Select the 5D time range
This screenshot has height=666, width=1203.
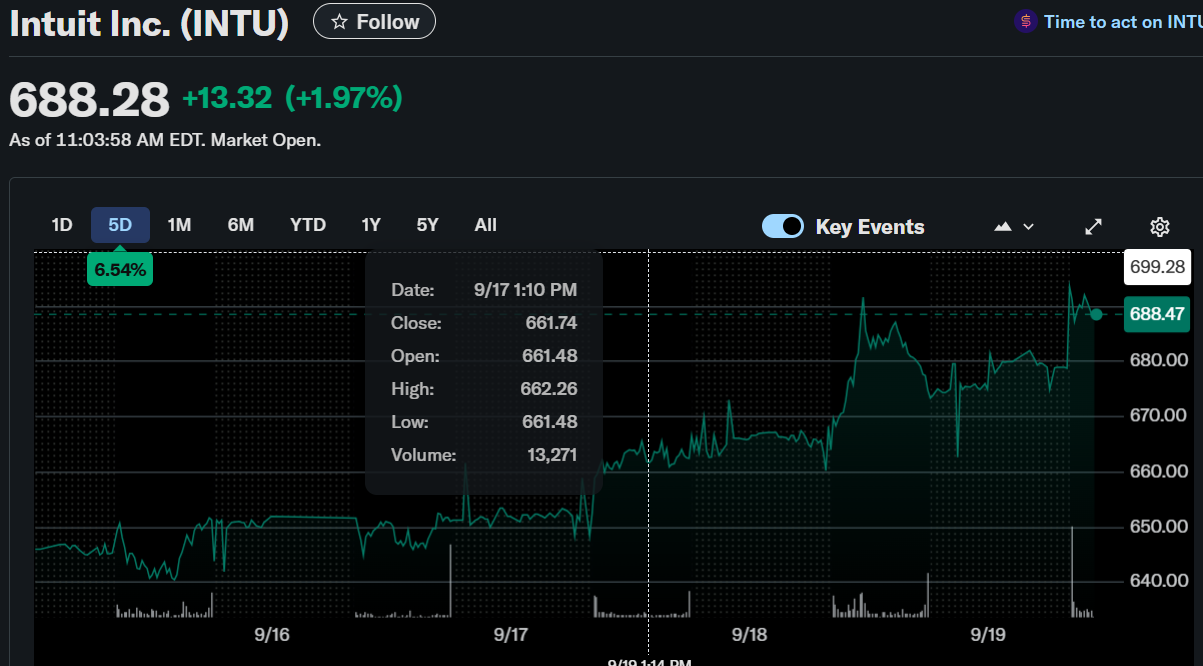tap(120, 225)
